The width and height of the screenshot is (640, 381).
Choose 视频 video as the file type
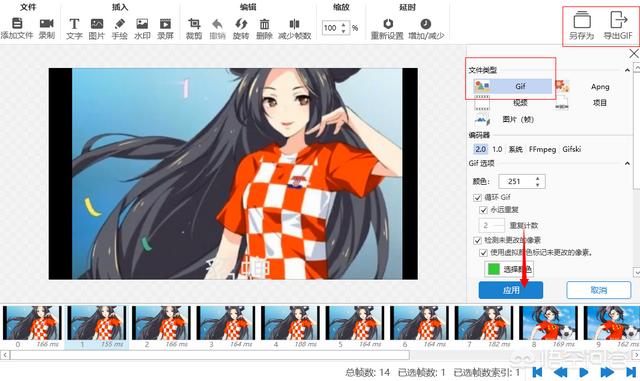[520, 103]
